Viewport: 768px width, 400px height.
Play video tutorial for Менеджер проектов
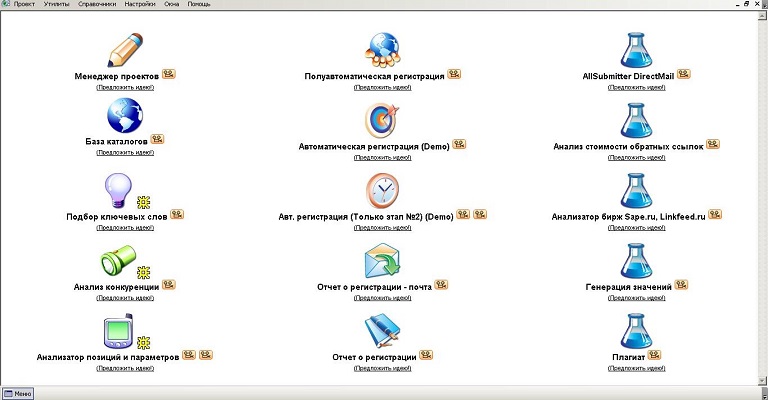pyautogui.click(x=169, y=74)
